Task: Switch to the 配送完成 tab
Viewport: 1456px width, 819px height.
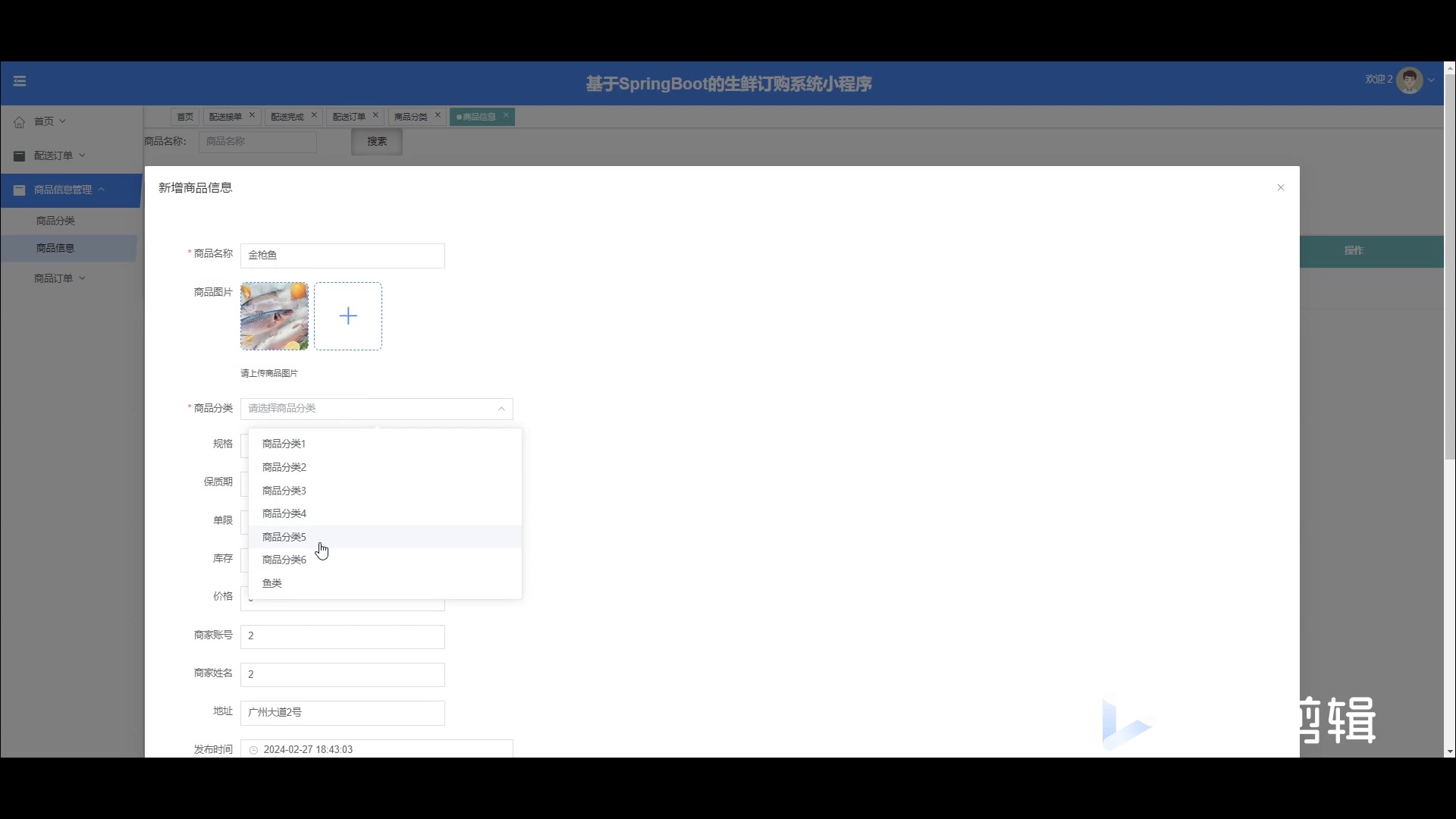Action: (287, 117)
